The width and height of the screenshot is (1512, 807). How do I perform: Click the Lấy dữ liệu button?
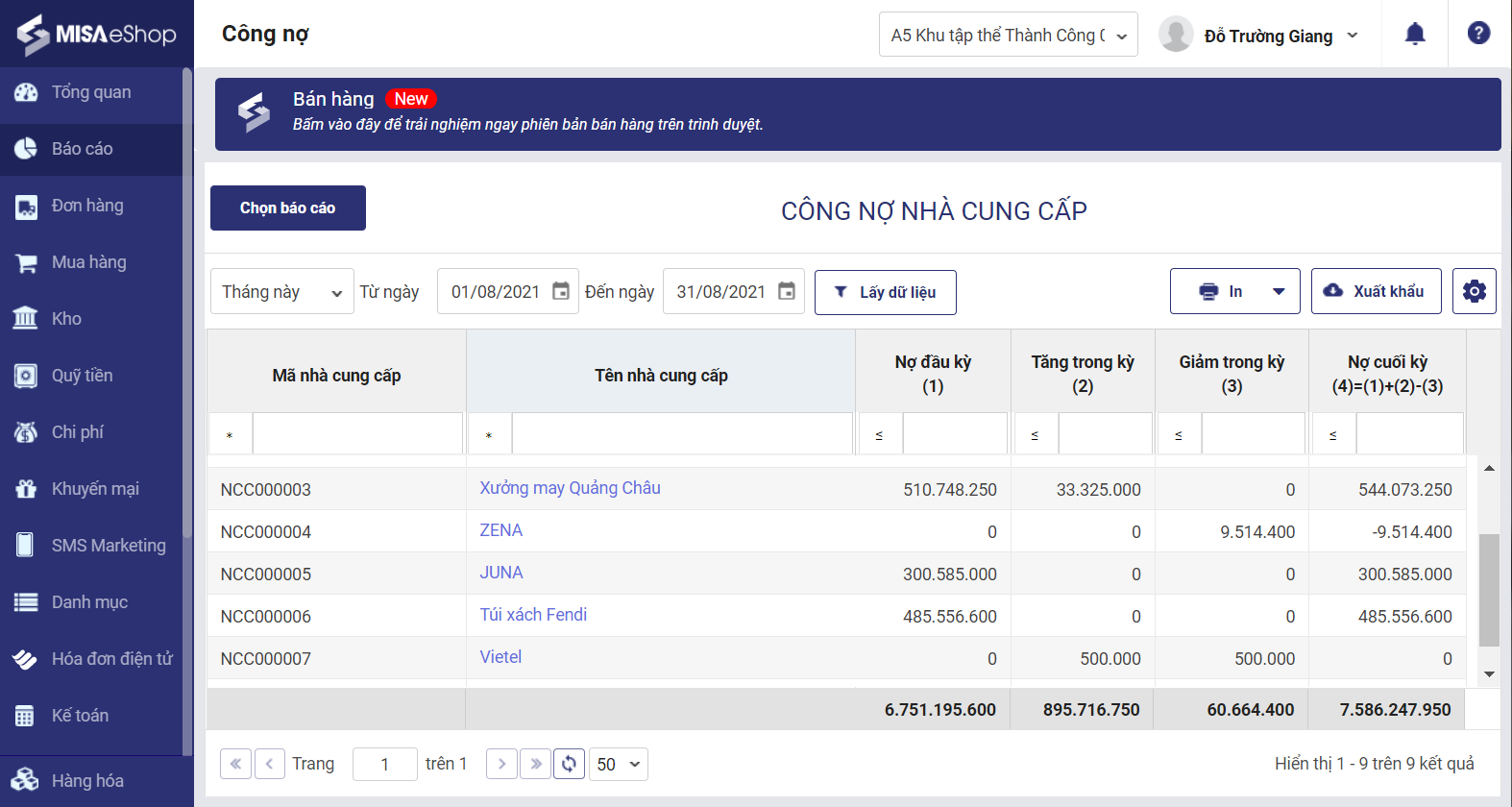(x=885, y=292)
